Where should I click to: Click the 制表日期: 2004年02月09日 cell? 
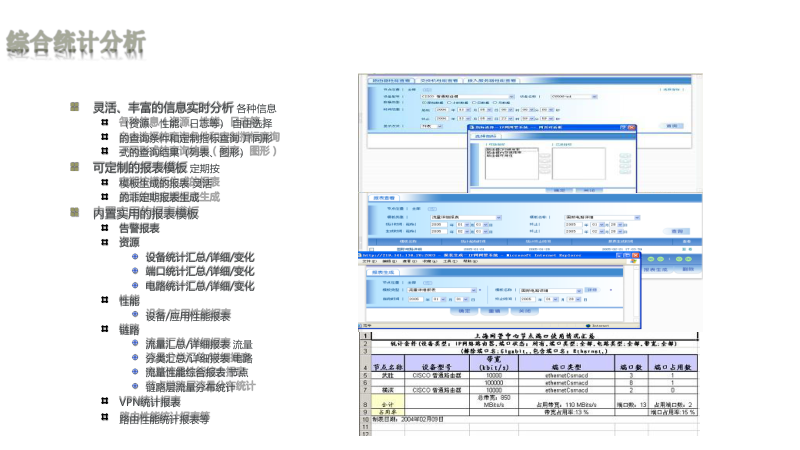pyautogui.click(x=408, y=419)
